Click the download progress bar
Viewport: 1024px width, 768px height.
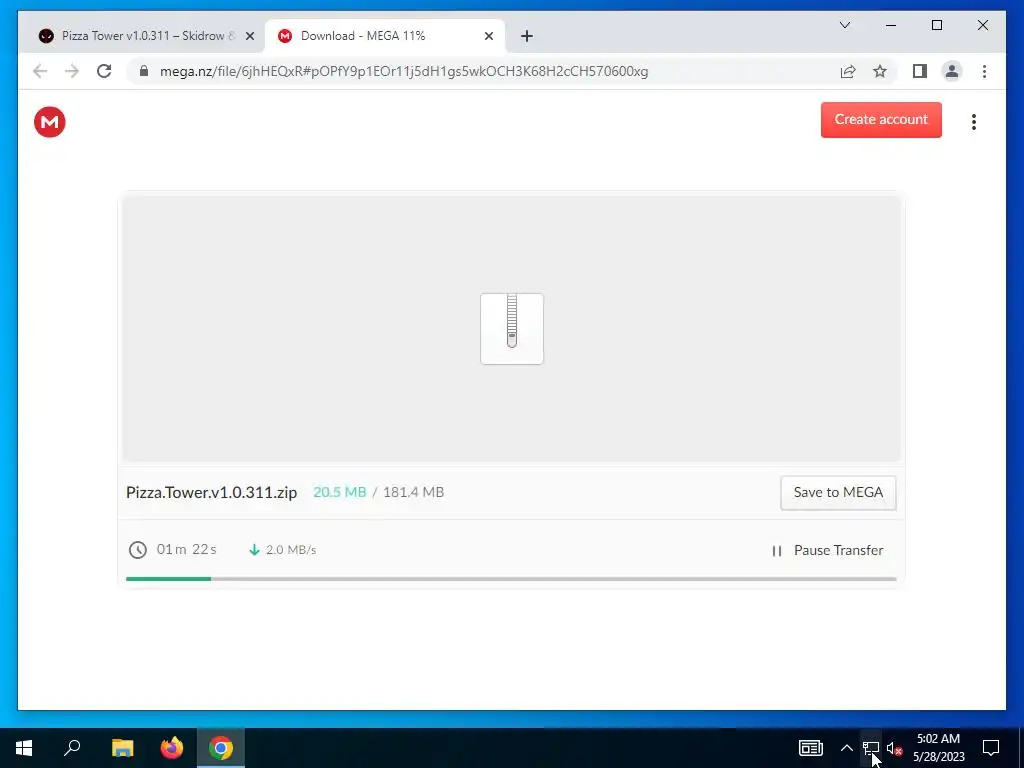(x=511, y=579)
